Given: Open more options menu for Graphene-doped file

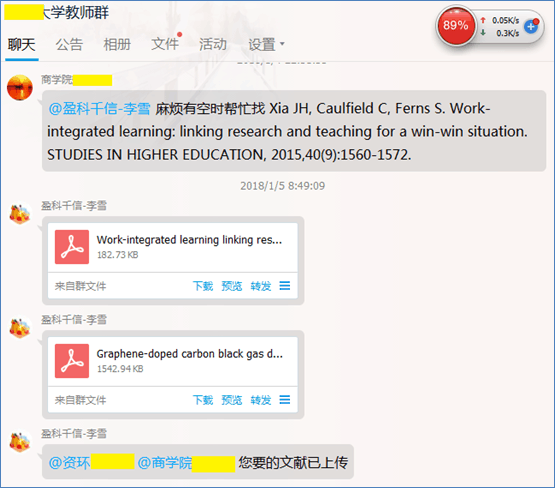Looking at the screenshot, I should coord(285,400).
